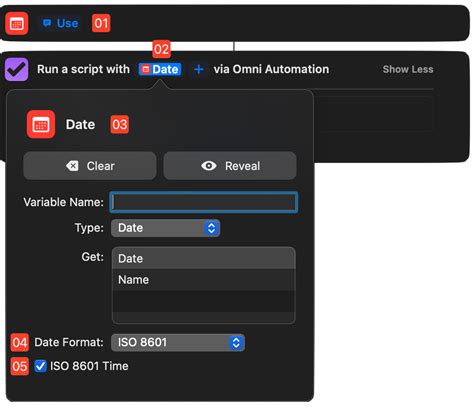Click the 'Run a script with' action text
The height and width of the screenshot is (407, 474).
(x=83, y=69)
